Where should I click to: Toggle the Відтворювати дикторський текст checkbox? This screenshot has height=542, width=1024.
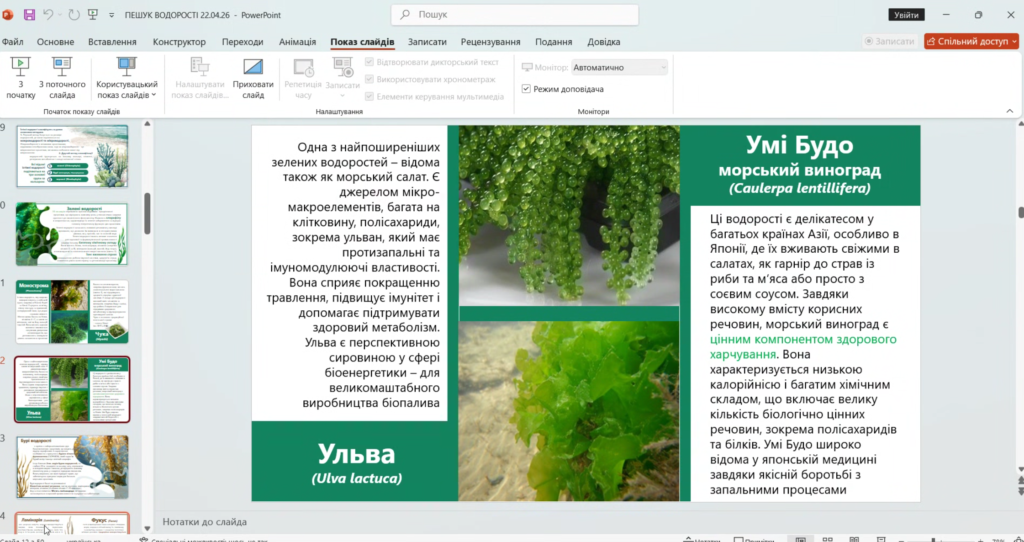coord(370,62)
